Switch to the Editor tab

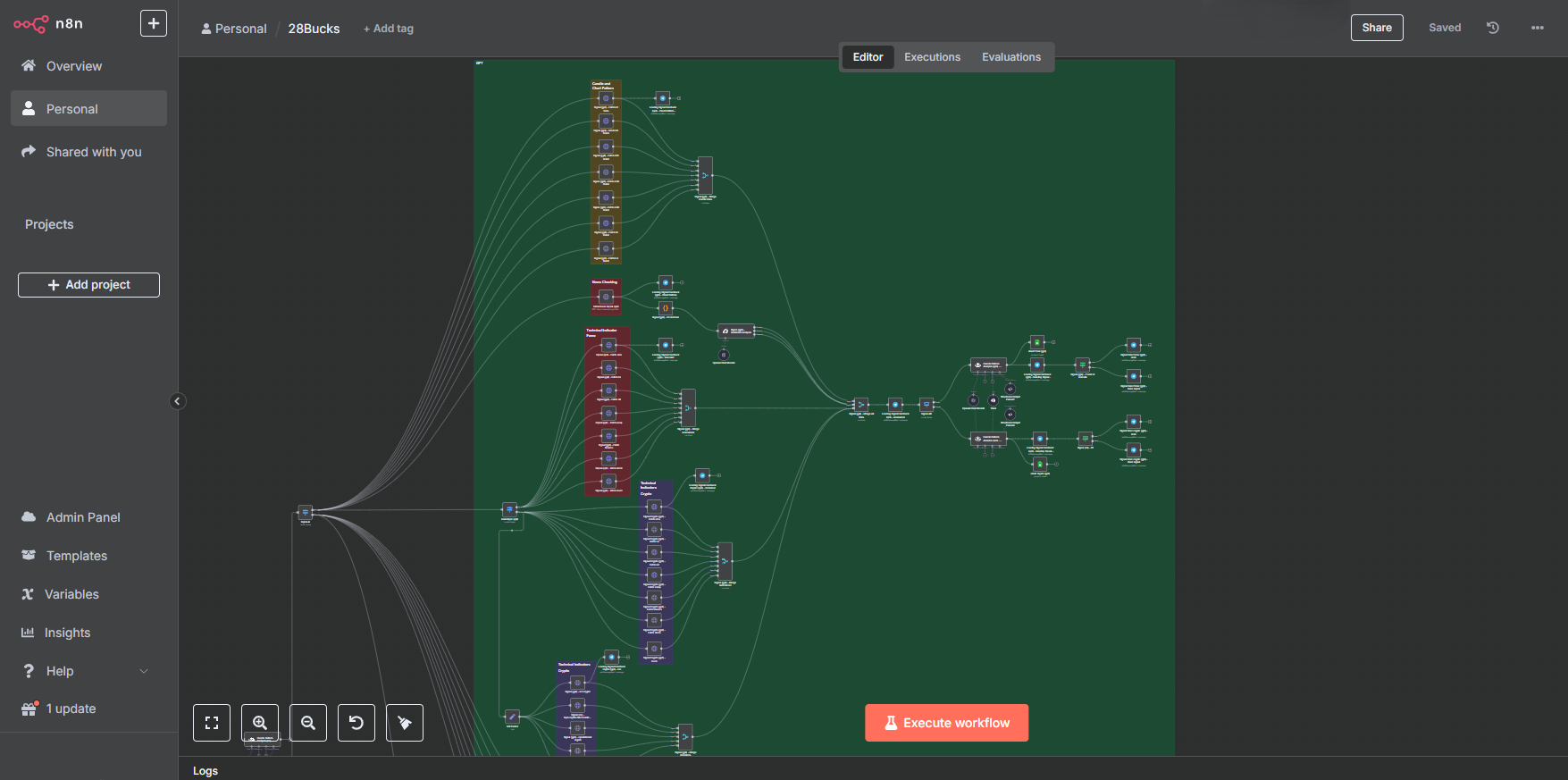point(868,57)
